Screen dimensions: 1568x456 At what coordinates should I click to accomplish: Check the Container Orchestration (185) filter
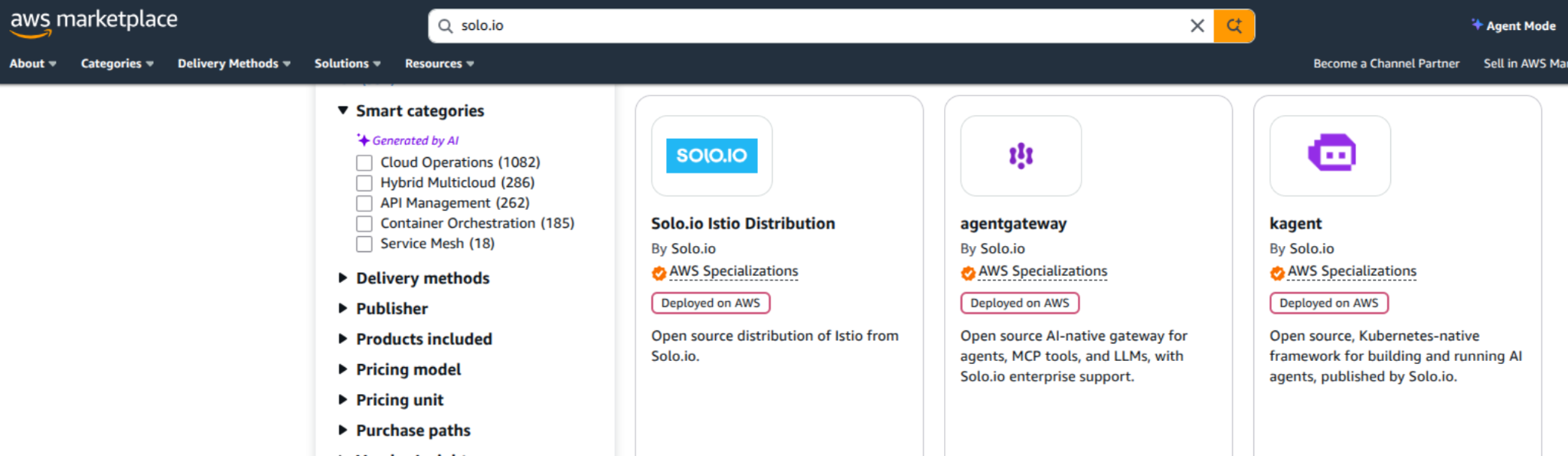pos(364,224)
